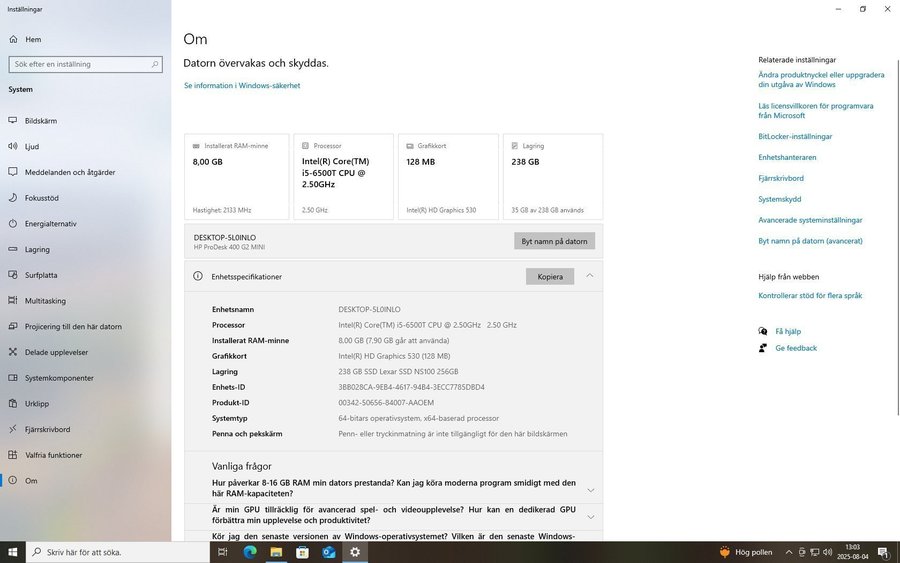Viewport: 900px width, 563px height.
Task: Click the DESKTOP-5L0INLO Enhetsnamn value
Action: (369, 309)
